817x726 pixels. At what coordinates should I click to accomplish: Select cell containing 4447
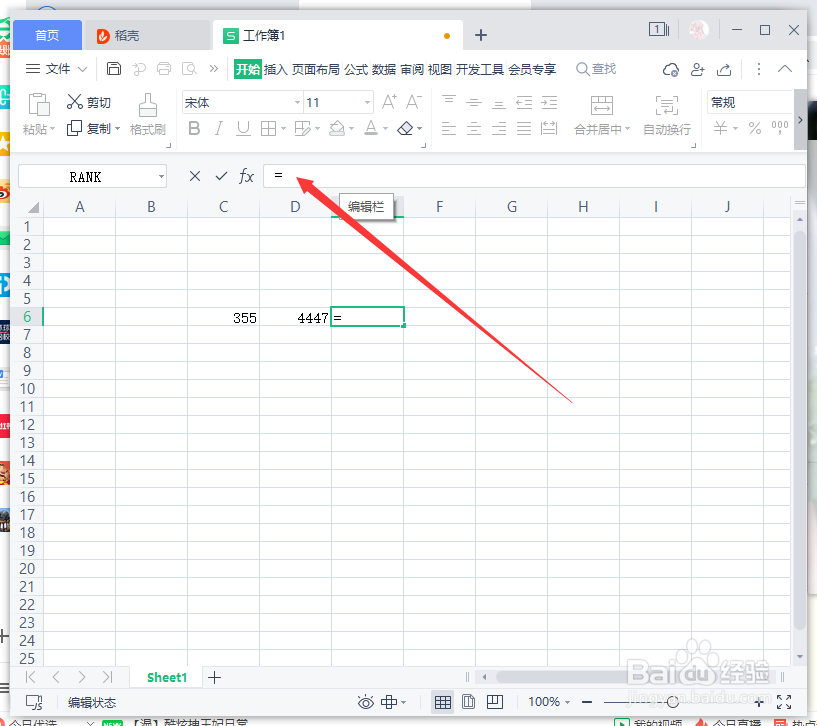click(x=295, y=317)
